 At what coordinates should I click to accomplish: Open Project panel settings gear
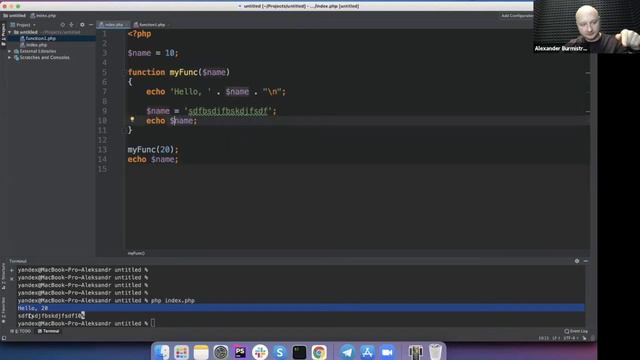82,25
